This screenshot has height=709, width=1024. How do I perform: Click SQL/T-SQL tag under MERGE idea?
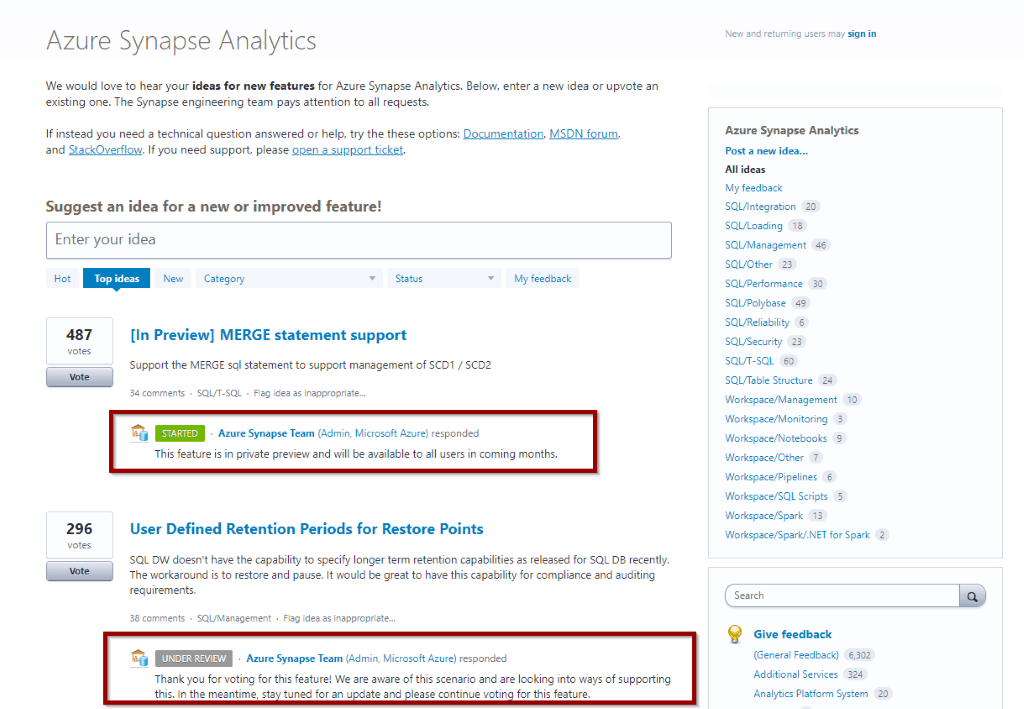coord(219,393)
